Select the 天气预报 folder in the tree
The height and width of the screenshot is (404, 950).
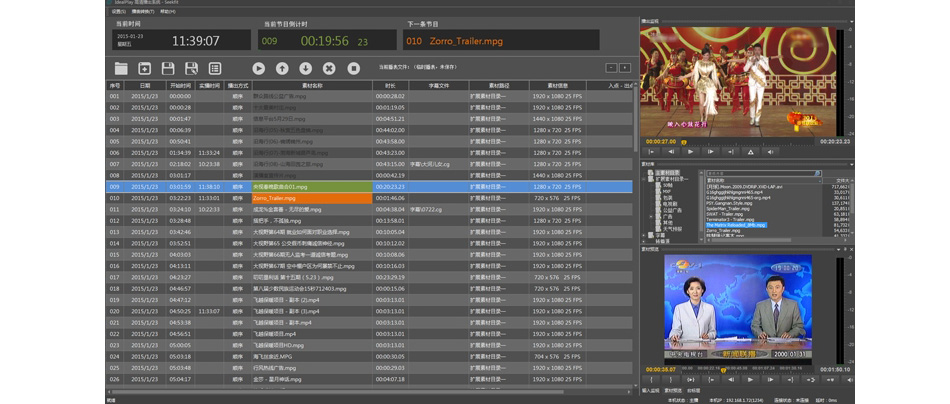tap(673, 229)
